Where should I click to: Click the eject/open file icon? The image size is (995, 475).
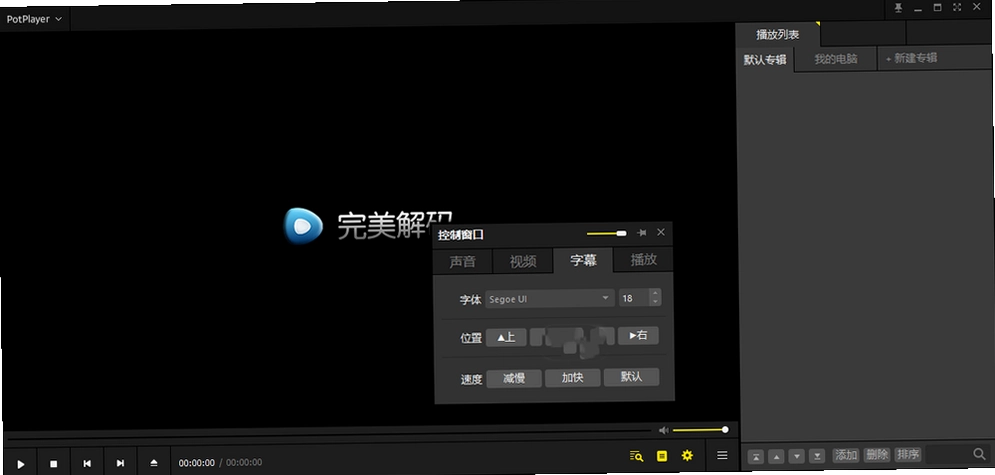pyautogui.click(x=154, y=463)
